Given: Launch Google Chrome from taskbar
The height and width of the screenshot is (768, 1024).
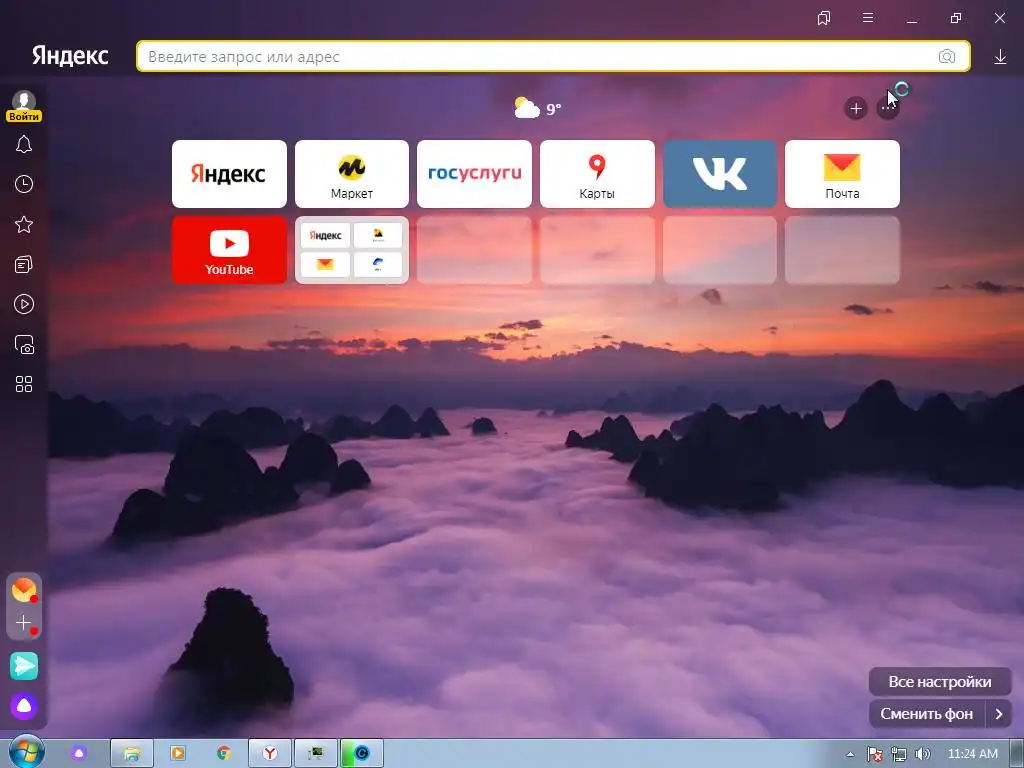Looking at the screenshot, I should click(224, 754).
